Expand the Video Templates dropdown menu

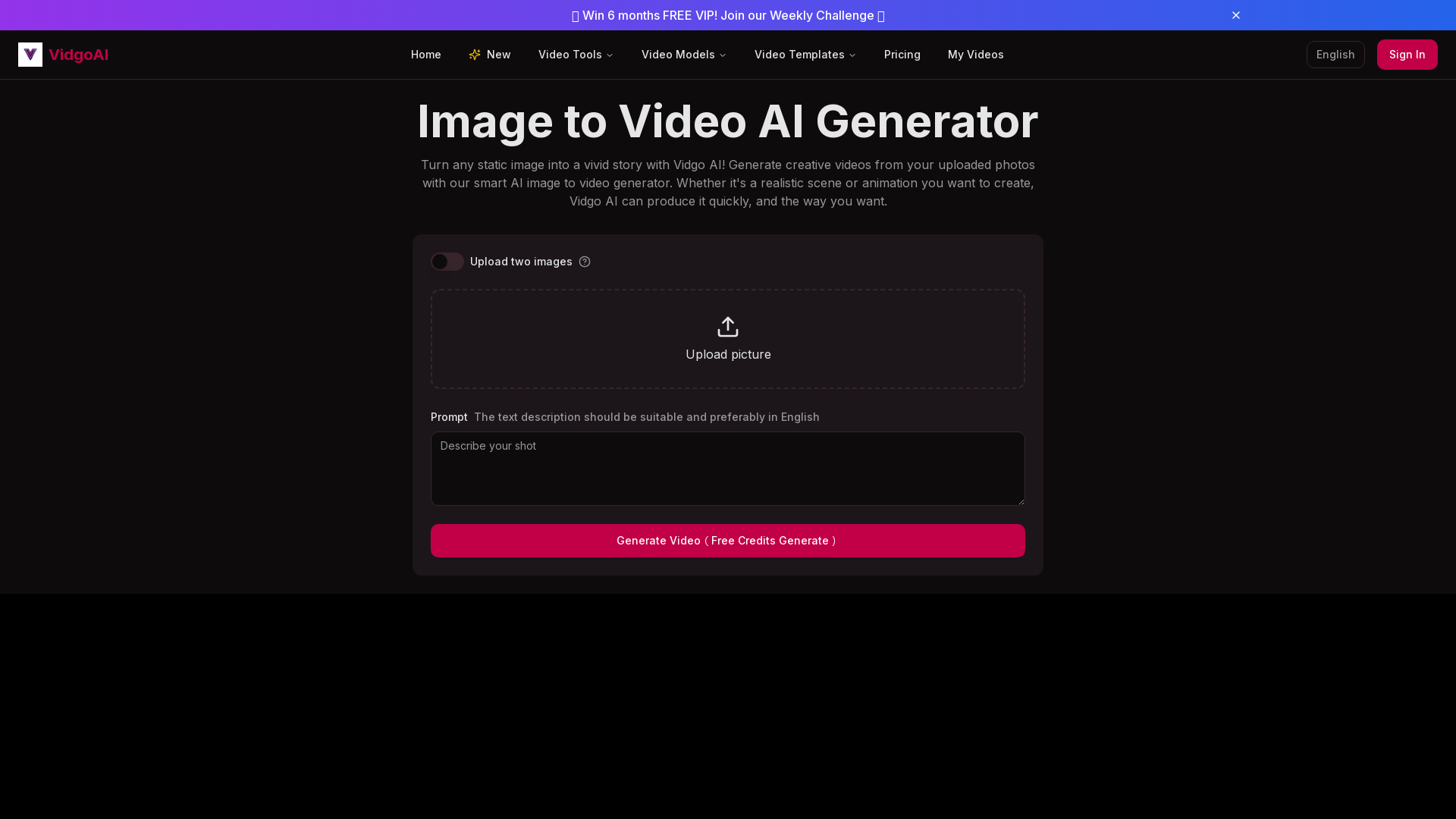click(805, 54)
